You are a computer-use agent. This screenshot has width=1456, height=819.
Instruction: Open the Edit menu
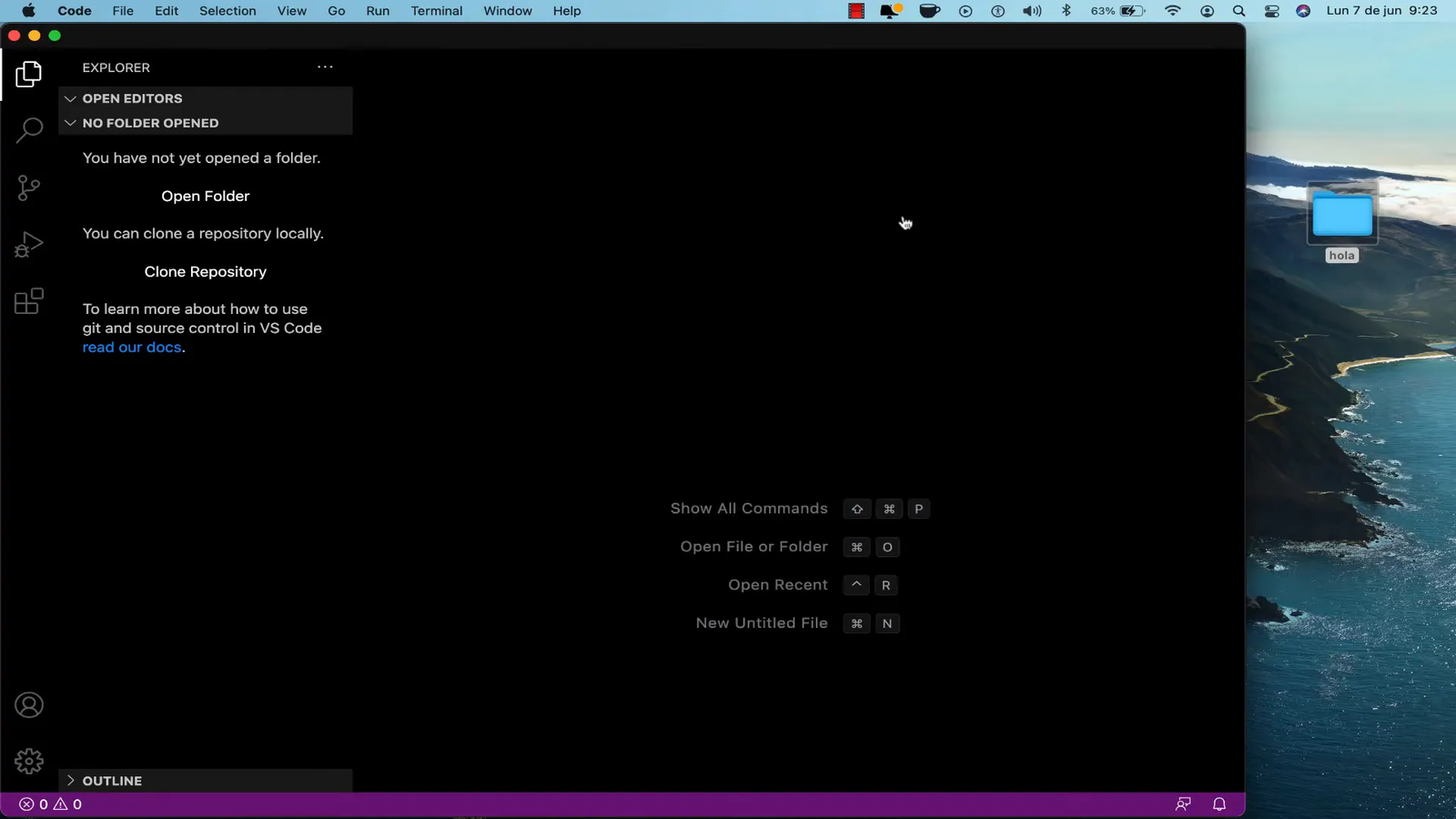point(167,11)
